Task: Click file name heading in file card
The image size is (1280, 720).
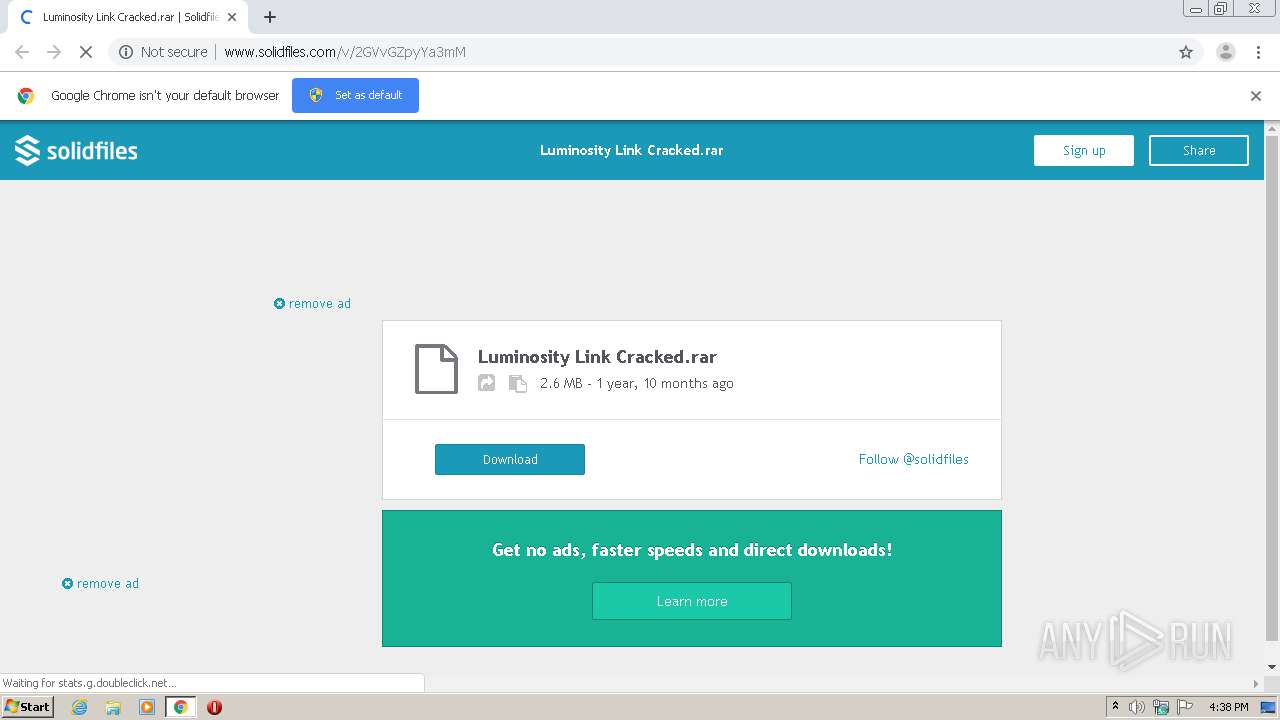Action: [597, 357]
